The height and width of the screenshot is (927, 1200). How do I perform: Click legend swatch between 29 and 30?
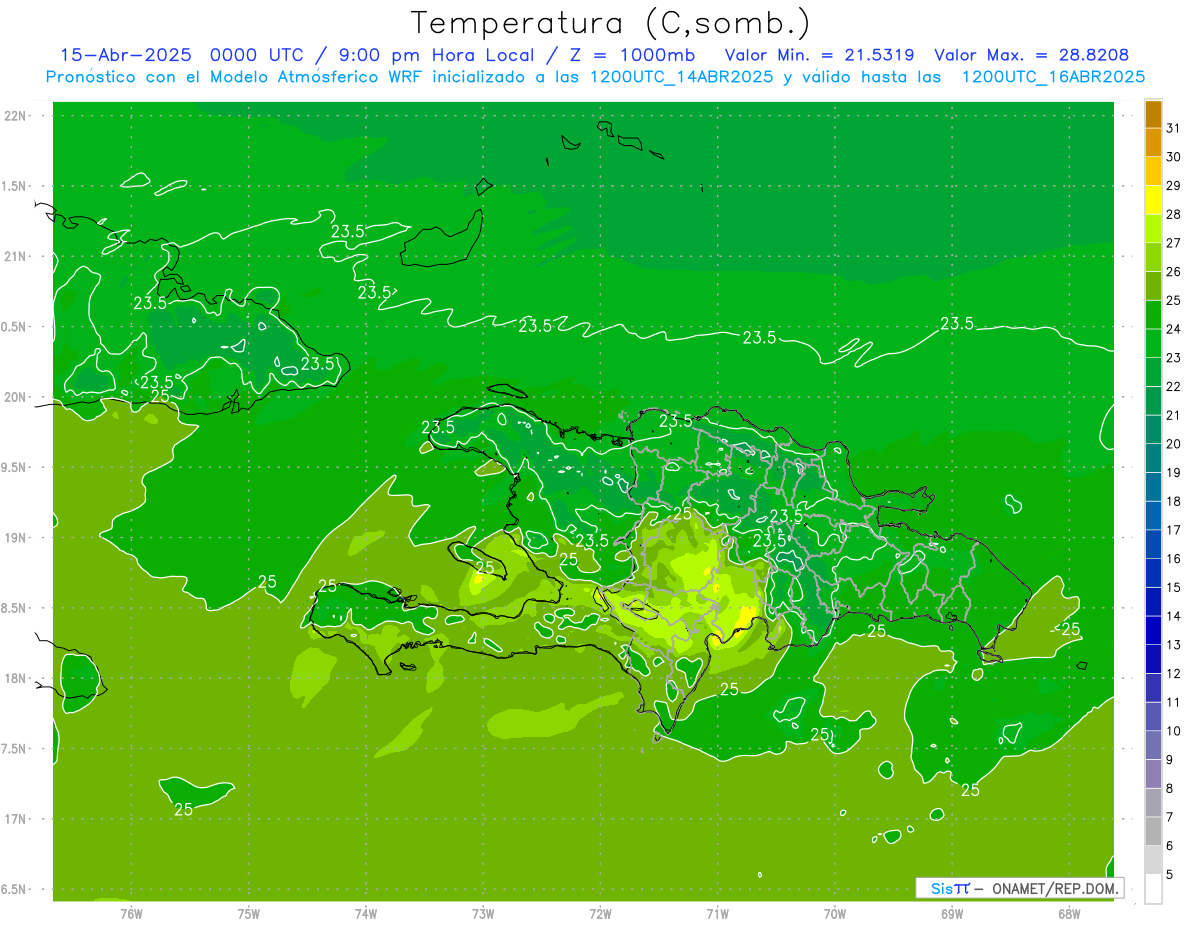pyautogui.click(x=1154, y=172)
